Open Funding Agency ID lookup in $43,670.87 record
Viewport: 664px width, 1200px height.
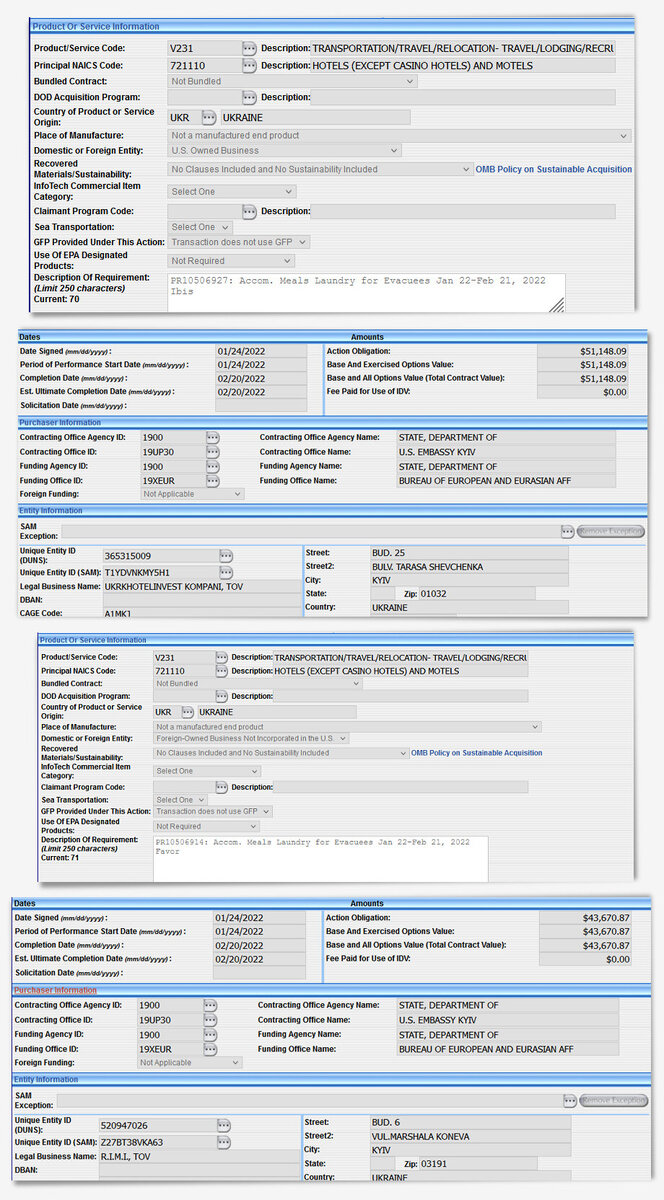210,1035
